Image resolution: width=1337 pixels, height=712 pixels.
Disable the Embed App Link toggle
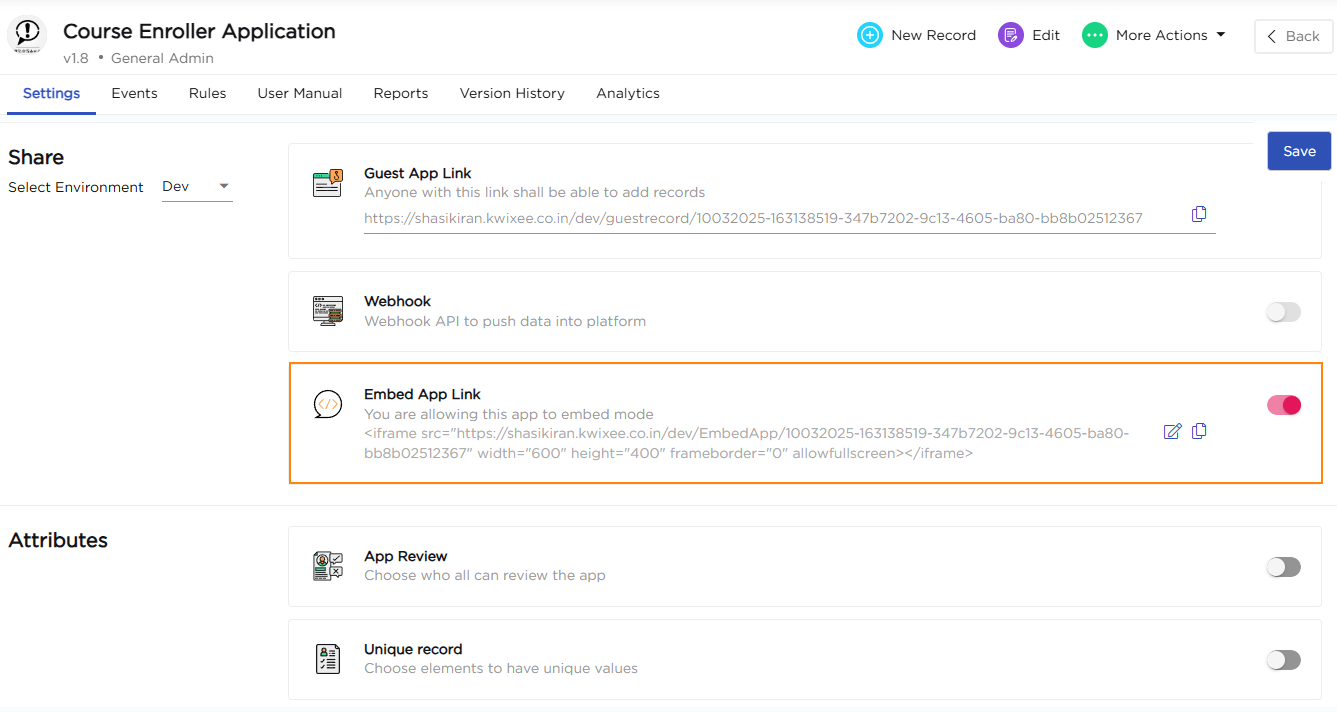pyautogui.click(x=1283, y=405)
